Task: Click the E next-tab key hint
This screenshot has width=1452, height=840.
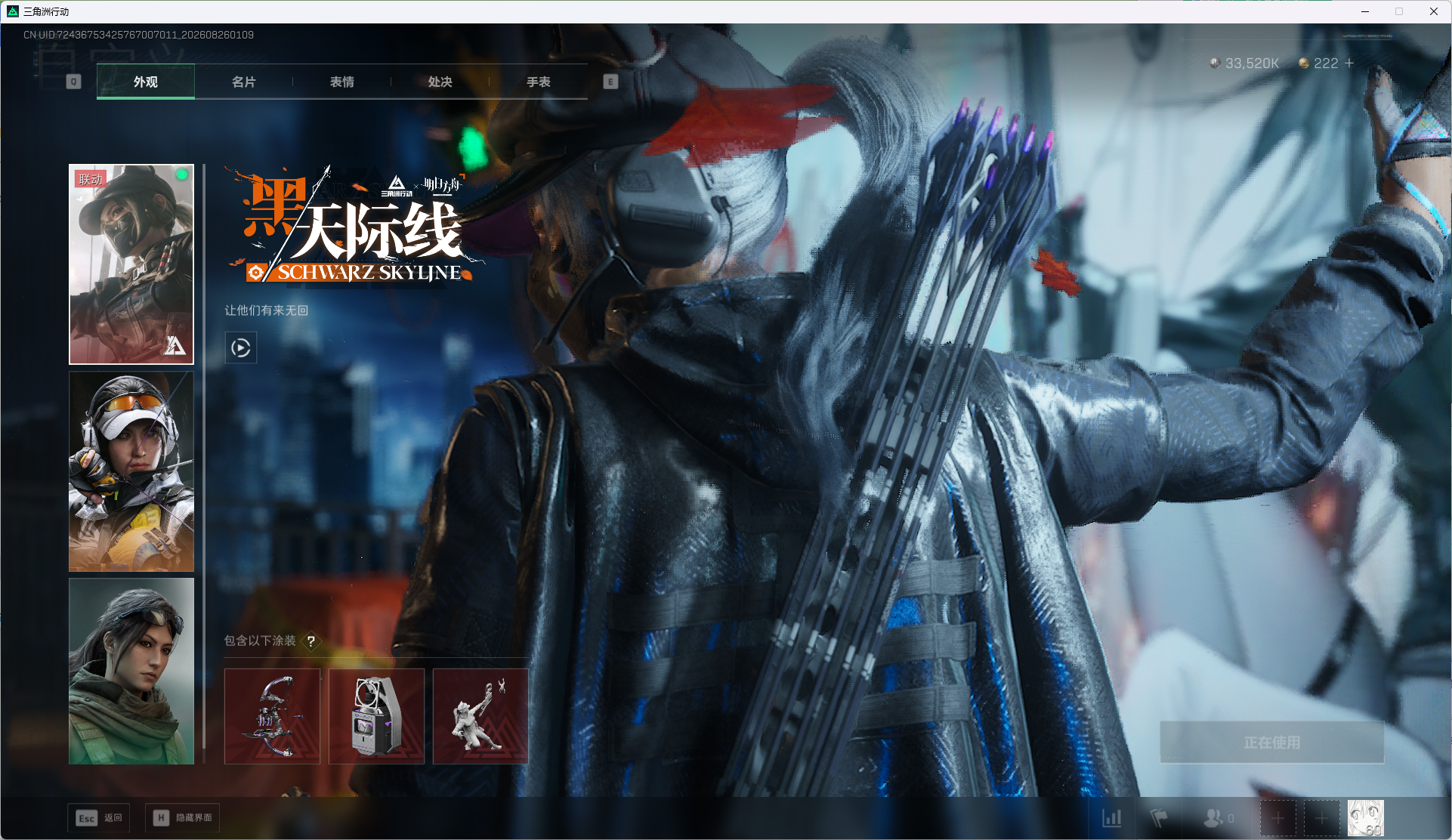Action: click(610, 82)
